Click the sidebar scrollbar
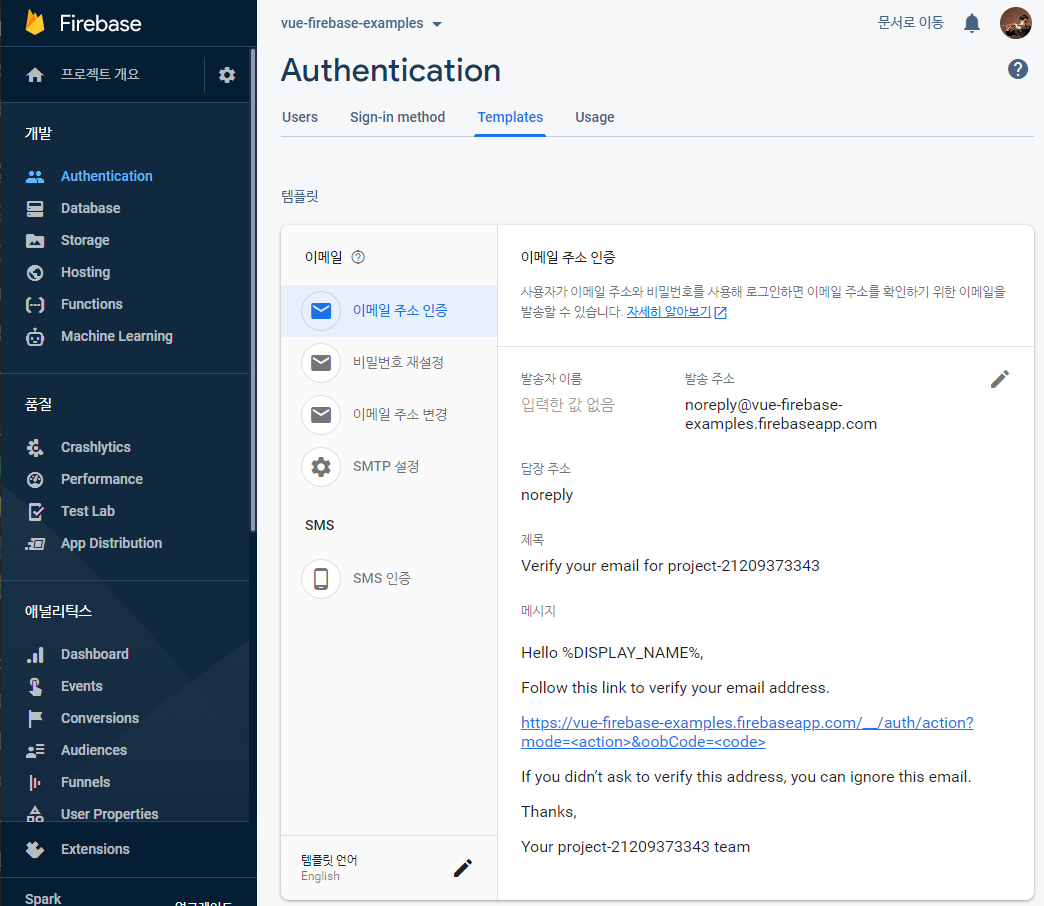 point(253,290)
